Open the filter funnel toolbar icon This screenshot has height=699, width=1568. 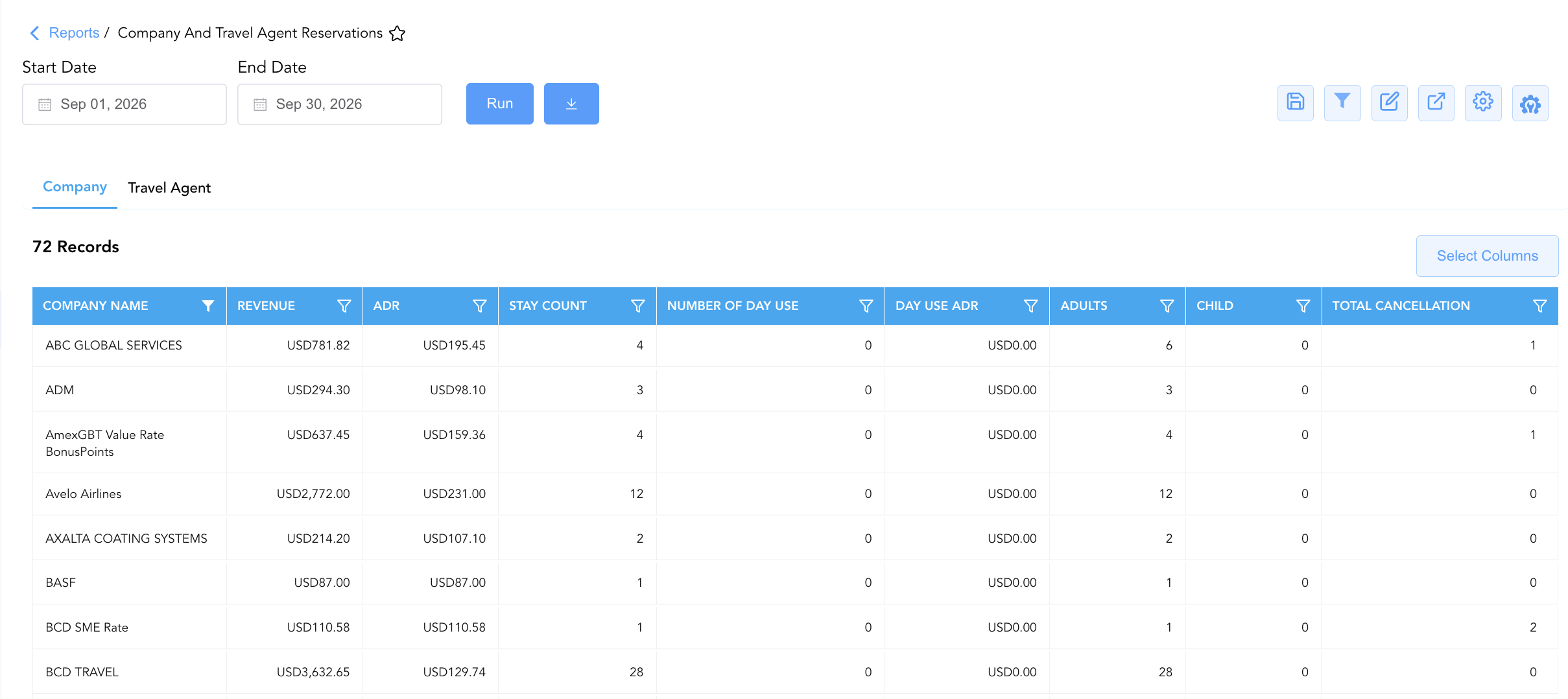click(1342, 103)
